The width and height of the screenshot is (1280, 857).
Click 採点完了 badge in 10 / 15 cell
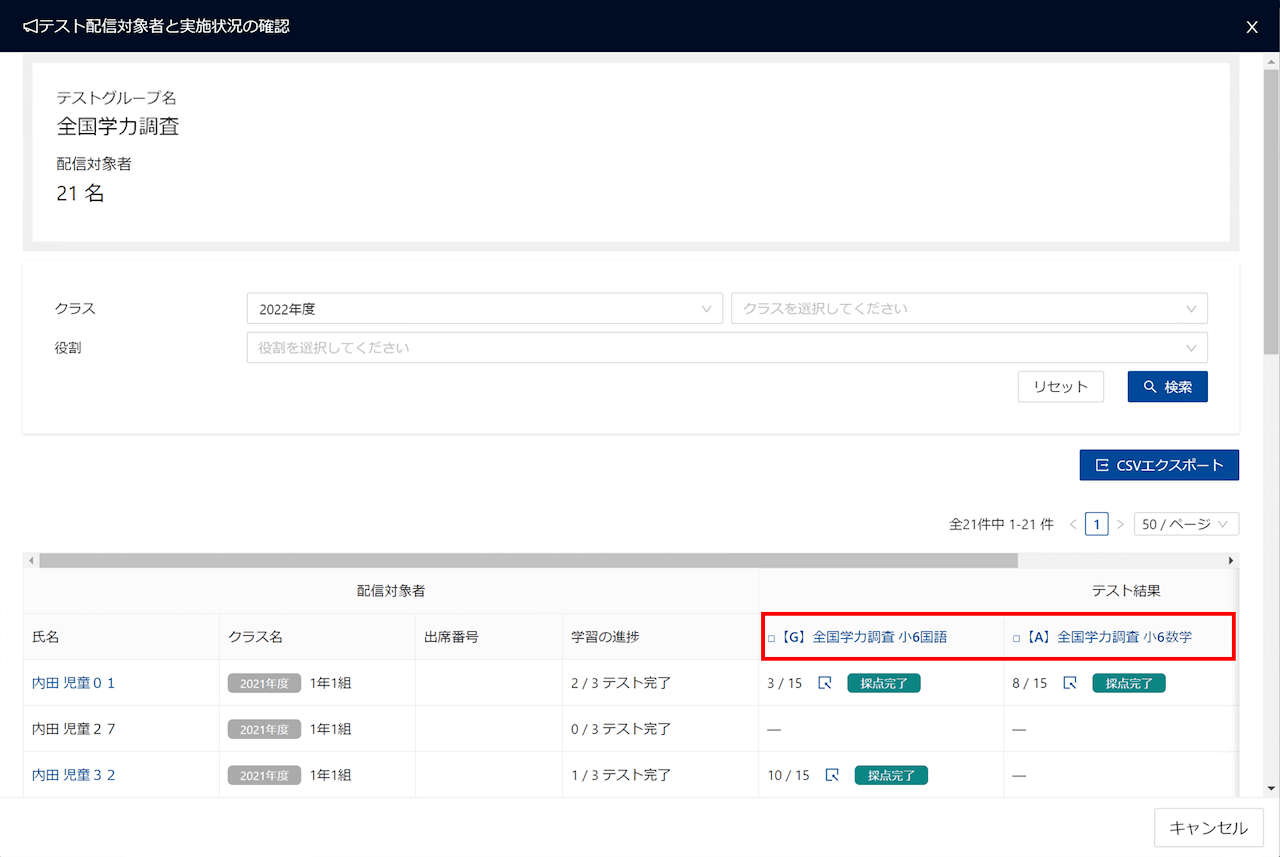point(891,775)
